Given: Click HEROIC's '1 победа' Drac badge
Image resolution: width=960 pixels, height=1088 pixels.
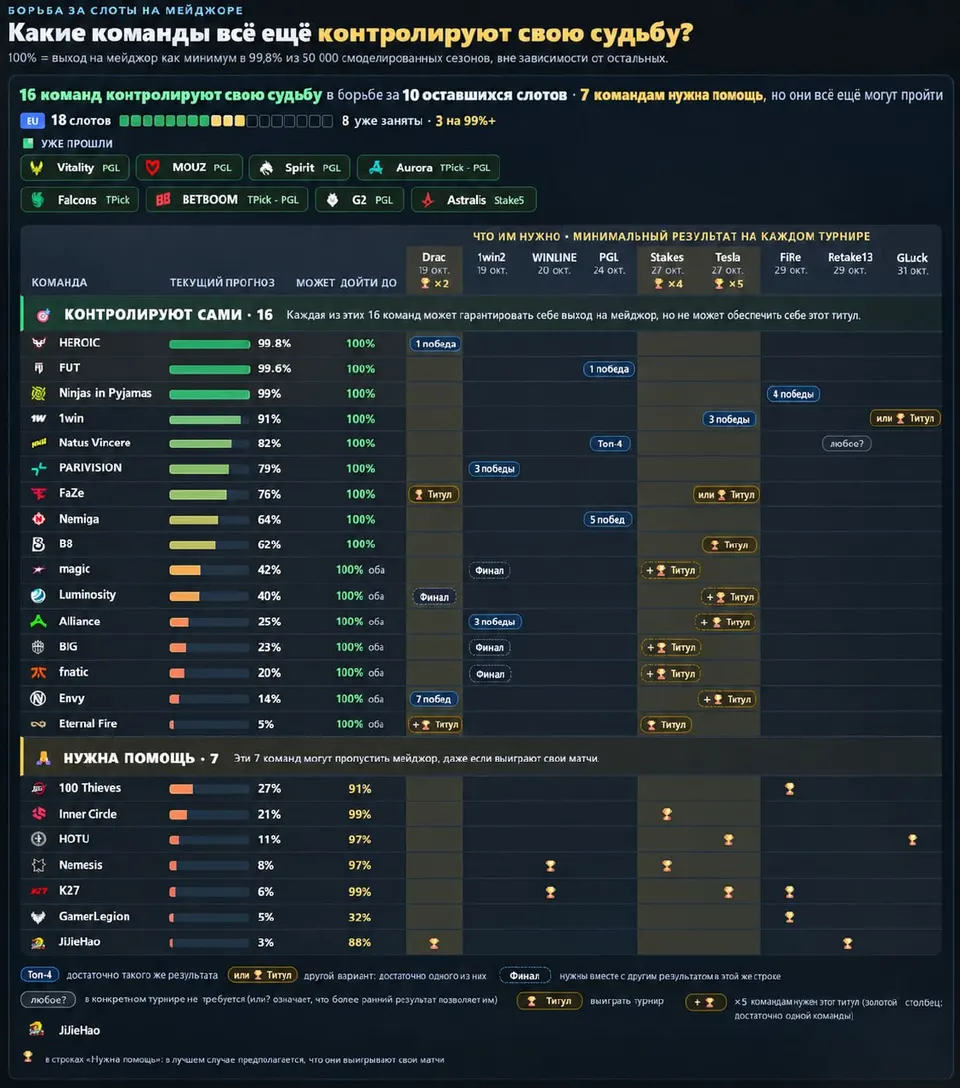Looking at the screenshot, I should [435, 344].
